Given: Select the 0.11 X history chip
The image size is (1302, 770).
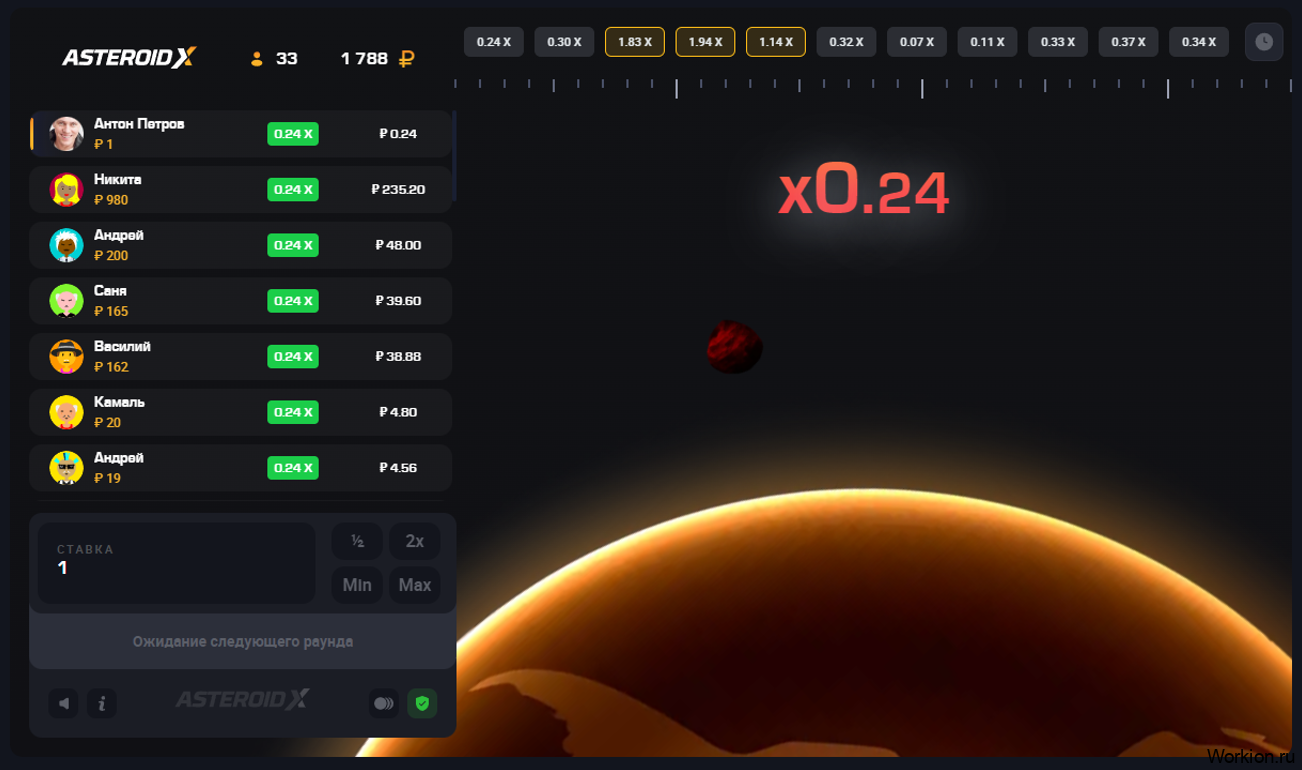Looking at the screenshot, I should (x=987, y=42).
